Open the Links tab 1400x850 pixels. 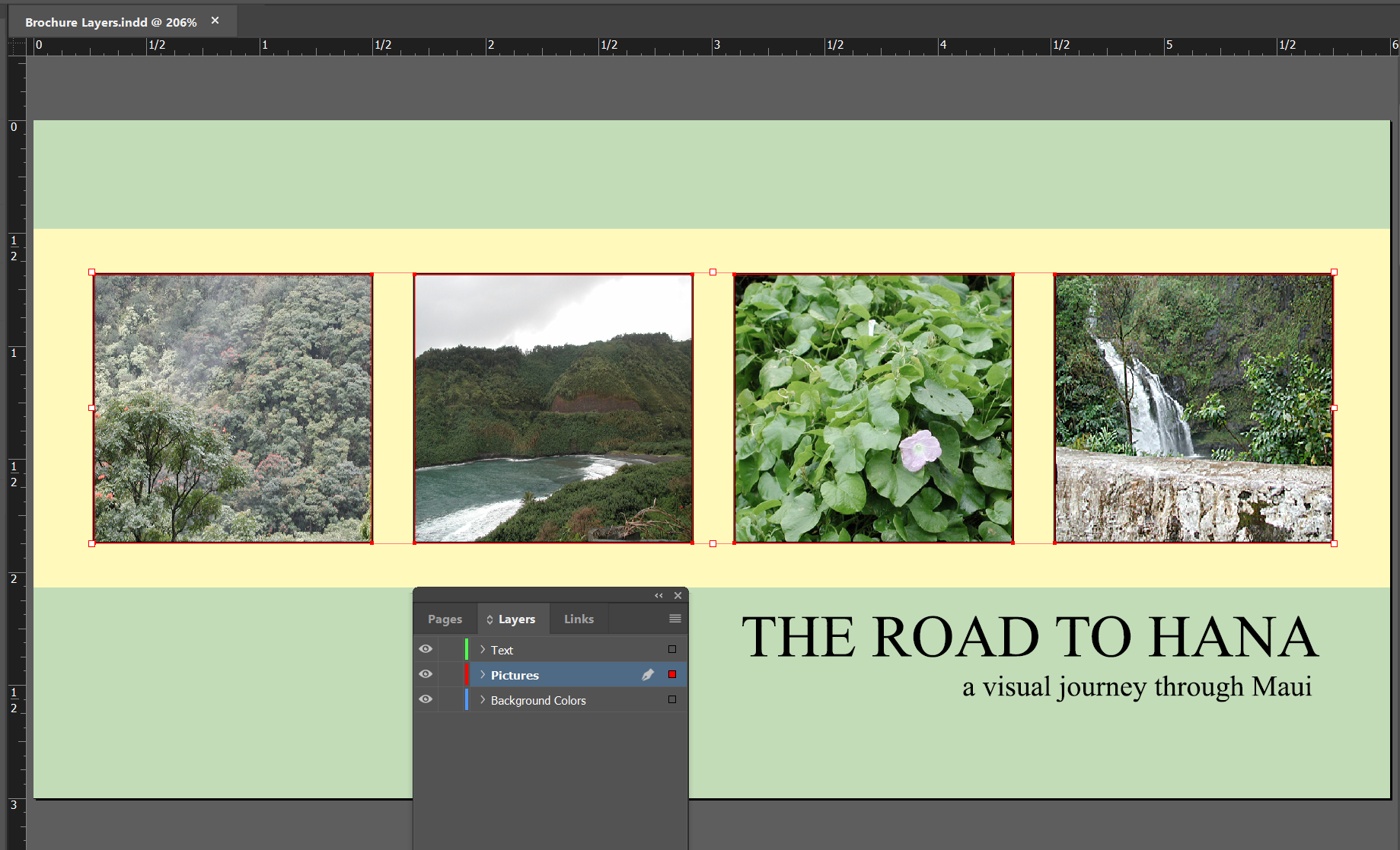click(x=579, y=619)
